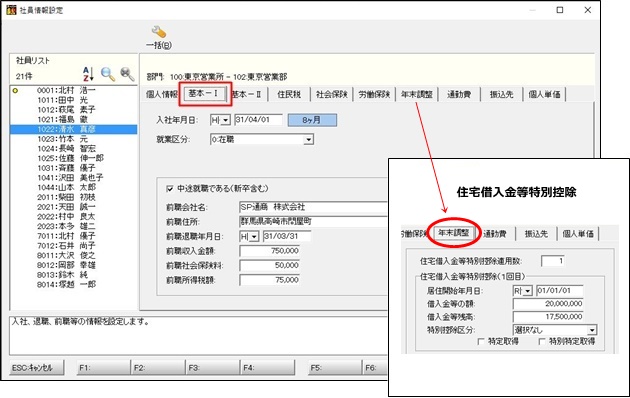Click 振込先 tab in inset panel
Image resolution: width=630 pixels, height=398 pixels.
(536, 234)
